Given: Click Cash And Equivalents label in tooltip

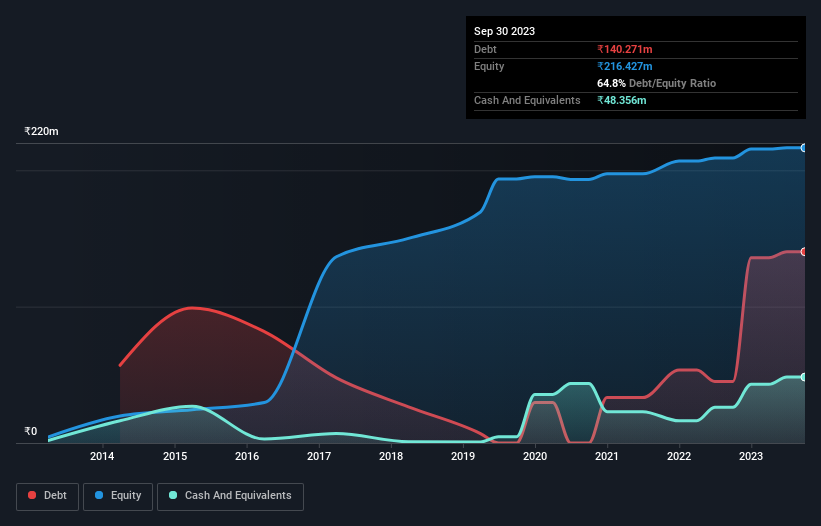Looking at the screenshot, I should pos(527,100).
